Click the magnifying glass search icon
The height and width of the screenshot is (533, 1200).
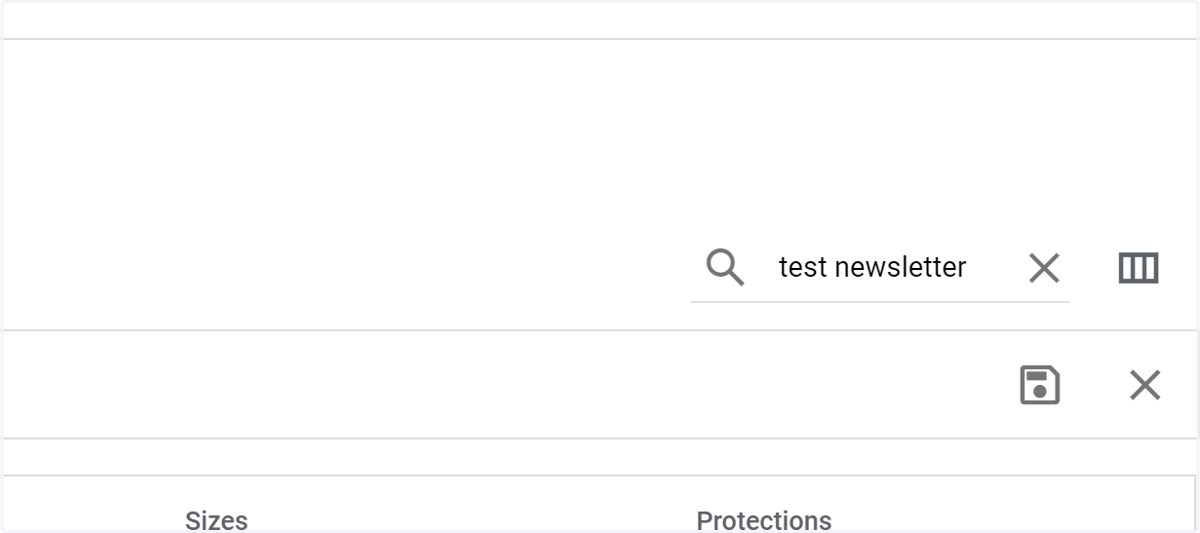725,268
